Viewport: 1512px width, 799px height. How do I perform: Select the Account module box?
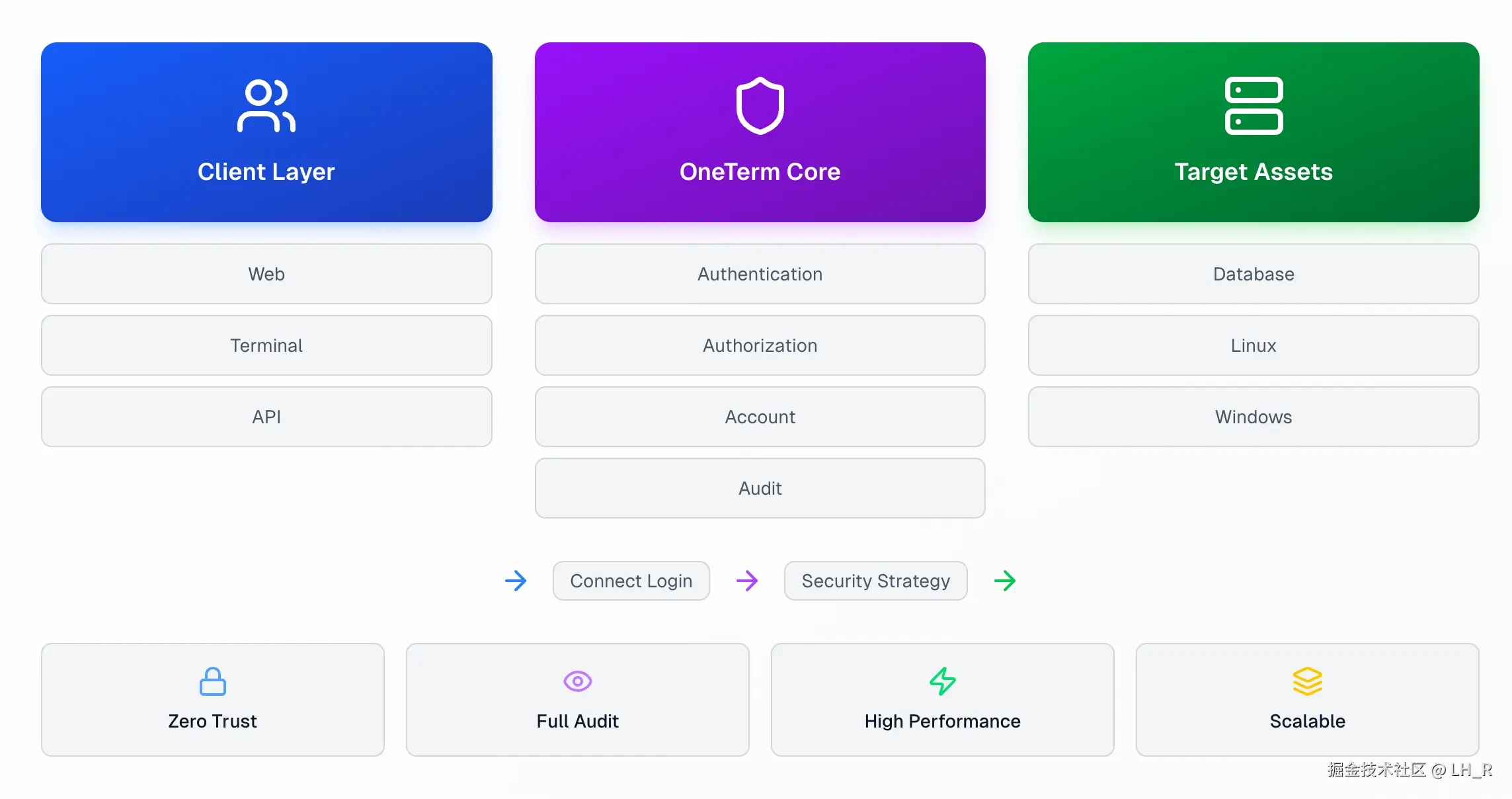(760, 417)
